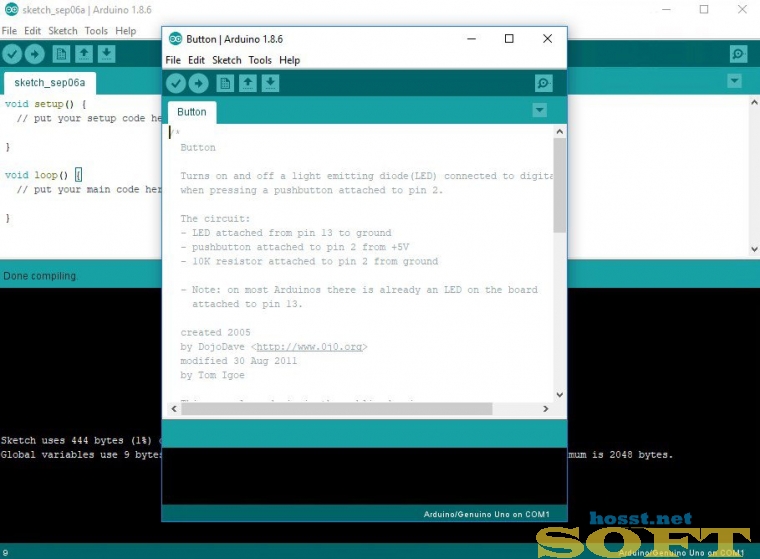This screenshot has width=760, height=559.
Task: Click 'Note: on most Arduinos' comment line
Action: click(359, 290)
